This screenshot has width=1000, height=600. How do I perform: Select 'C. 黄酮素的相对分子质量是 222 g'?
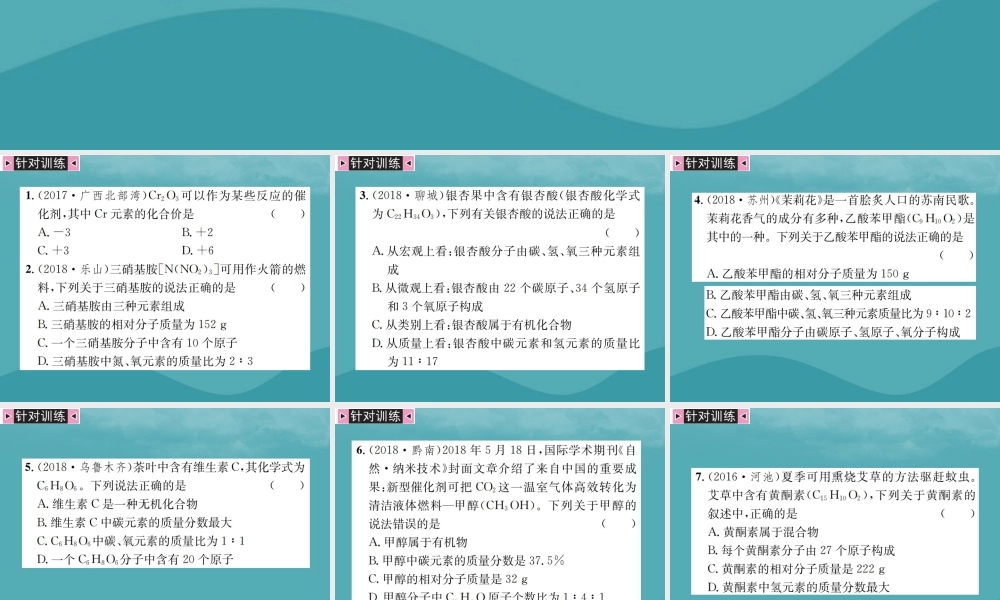(x=797, y=569)
